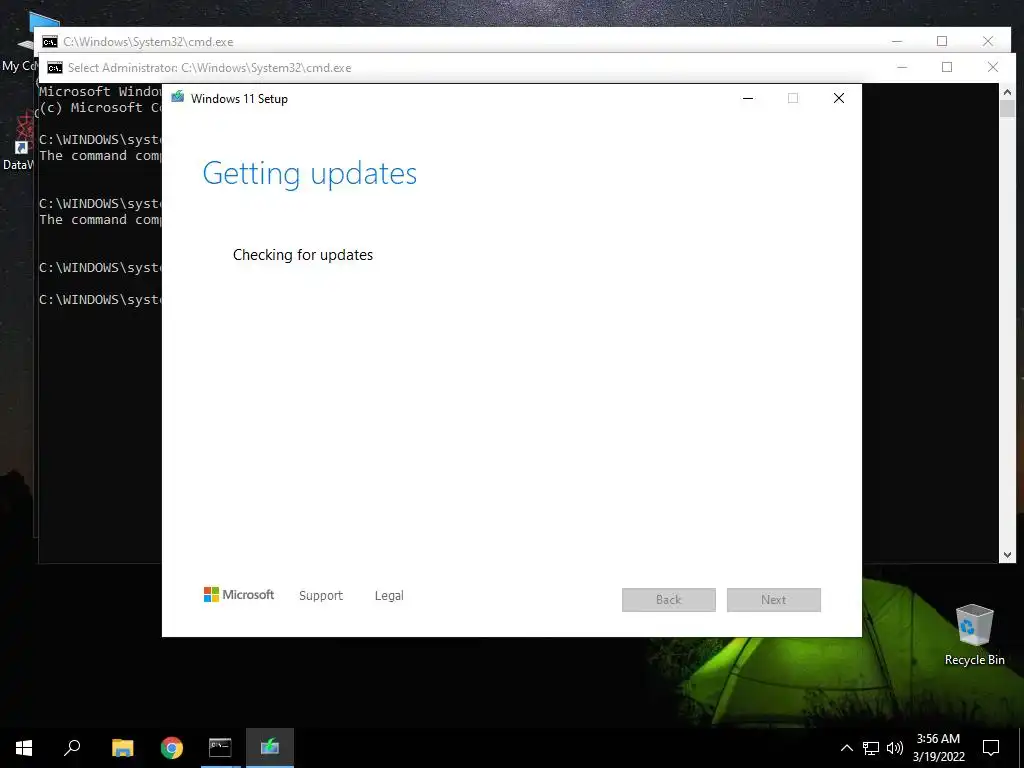This screenshot has height=768, width=1024.
Task: Open network status tray icon
Action: 871,748
